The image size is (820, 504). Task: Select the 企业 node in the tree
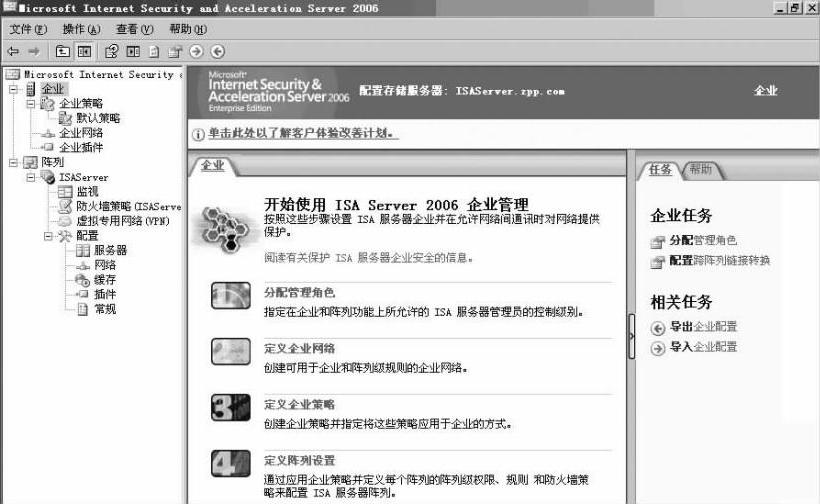tap(53, 89)
